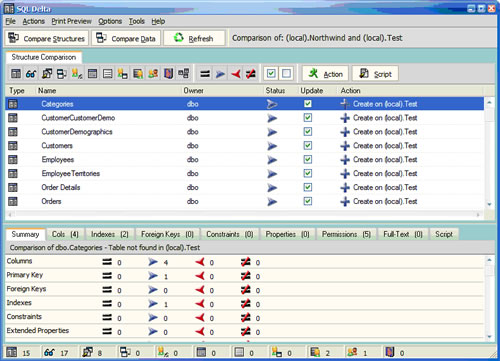Image resolution: width=500 pixels, height=361 pixels.
Task: Click status bar icon showing count 2
Action: [x=315, y=352]
